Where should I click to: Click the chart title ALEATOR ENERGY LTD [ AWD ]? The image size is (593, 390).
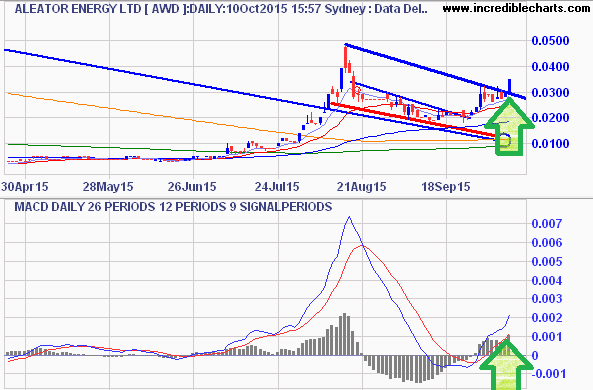point(101,9)
